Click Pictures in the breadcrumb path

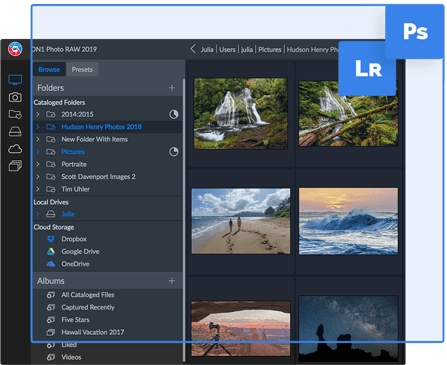coord(270,49)
